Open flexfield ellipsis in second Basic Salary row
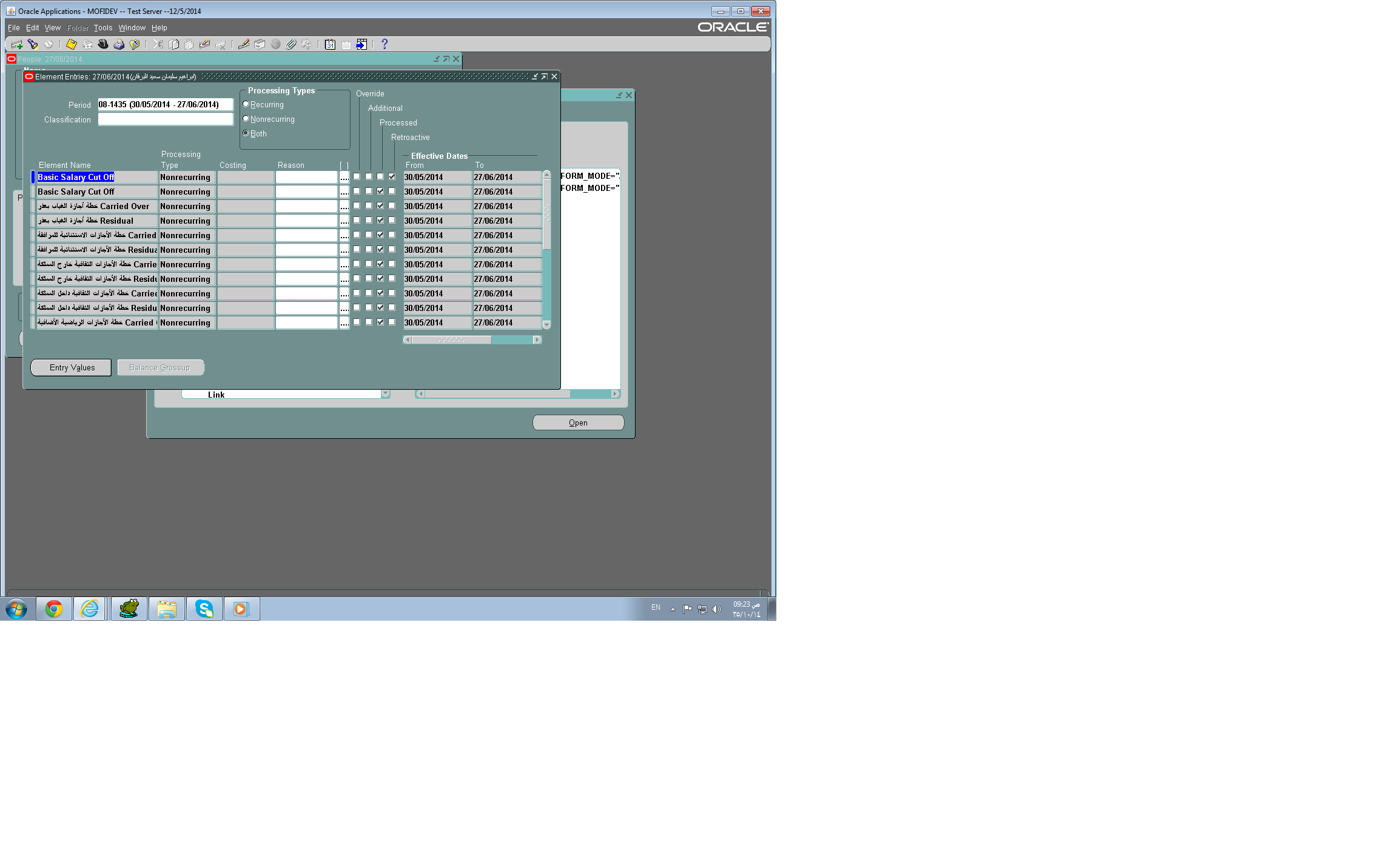The image size is (1390, 868). tap(344, 192)
